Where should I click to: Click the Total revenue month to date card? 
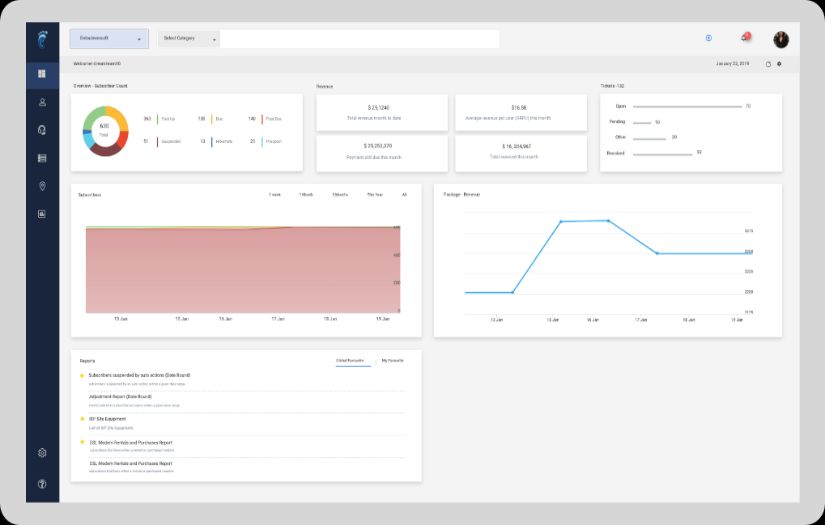tap(382, 113)
